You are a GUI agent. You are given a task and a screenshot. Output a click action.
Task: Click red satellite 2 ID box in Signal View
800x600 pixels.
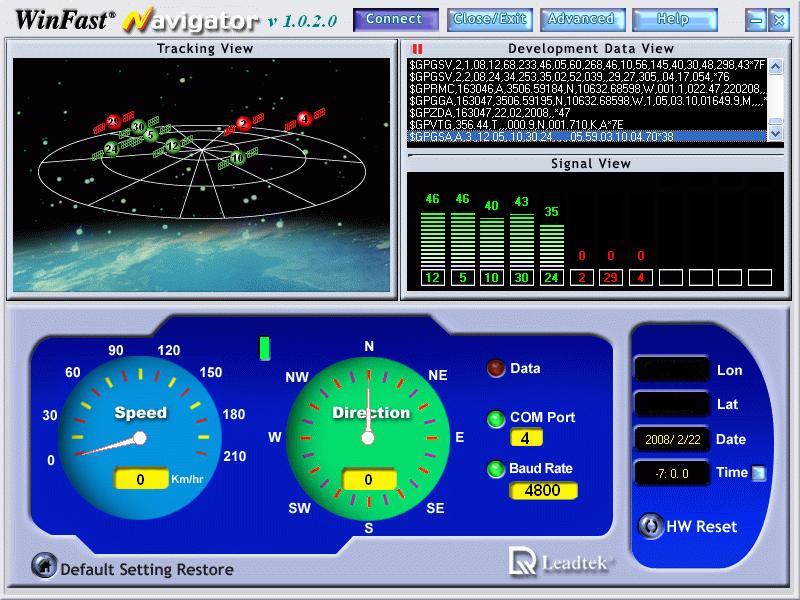[582, 278]
